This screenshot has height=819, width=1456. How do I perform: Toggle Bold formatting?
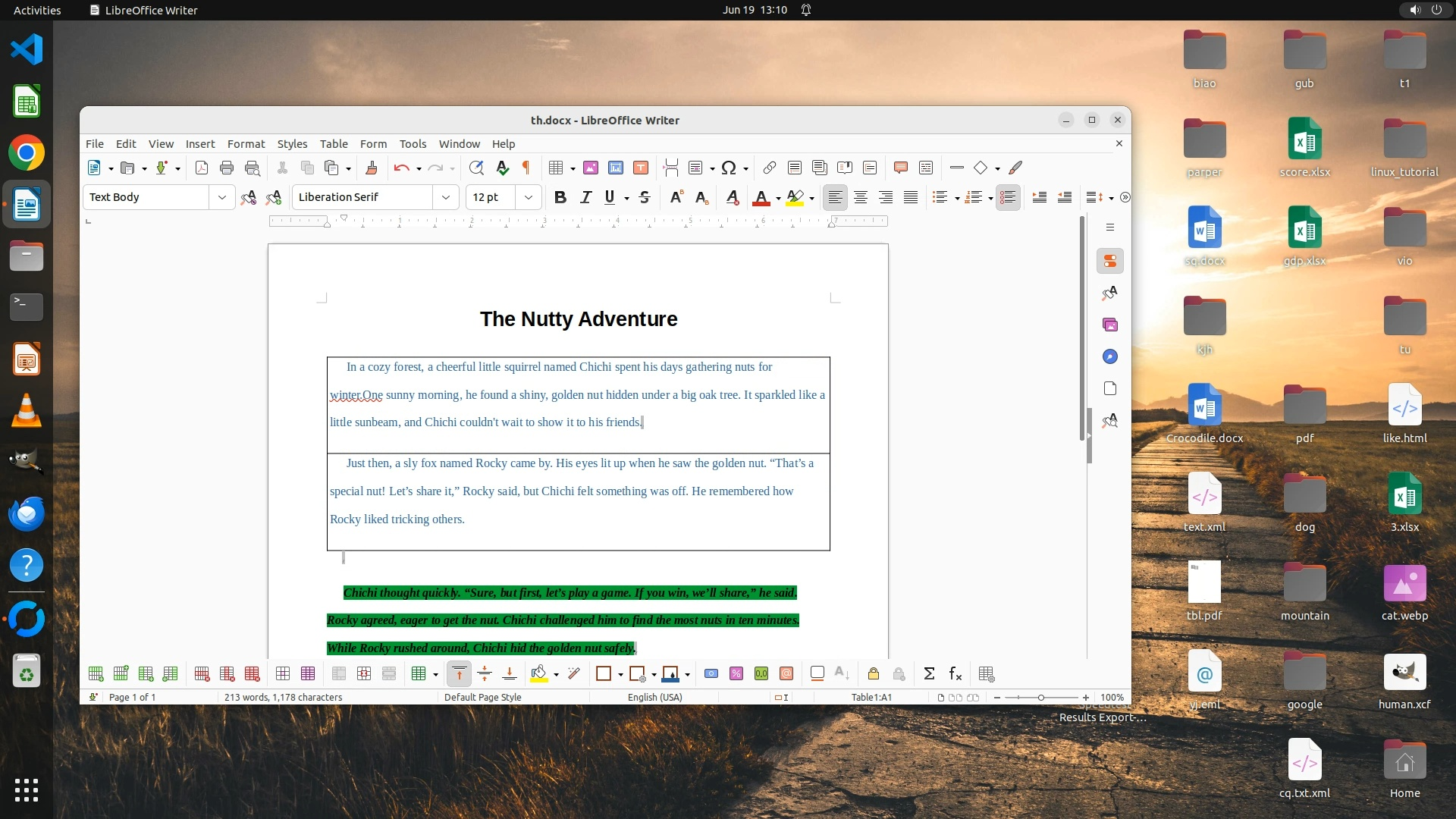pyautogui.click(x=560, y=197)
